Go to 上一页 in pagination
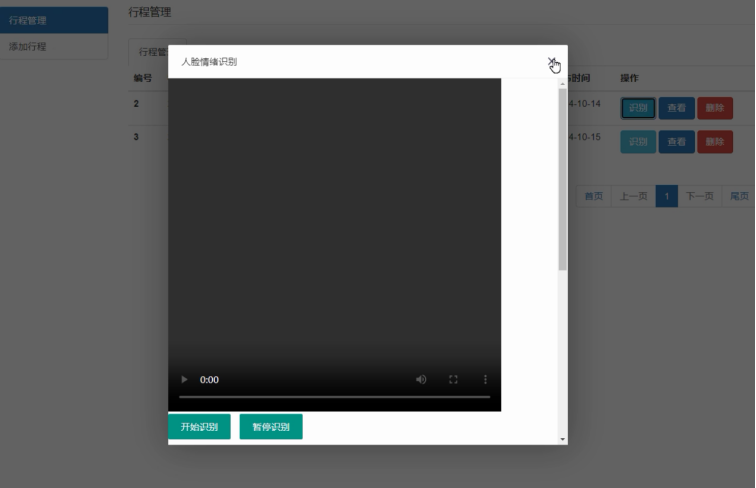This screenshot has width=756, height=488. coord(634,196)
